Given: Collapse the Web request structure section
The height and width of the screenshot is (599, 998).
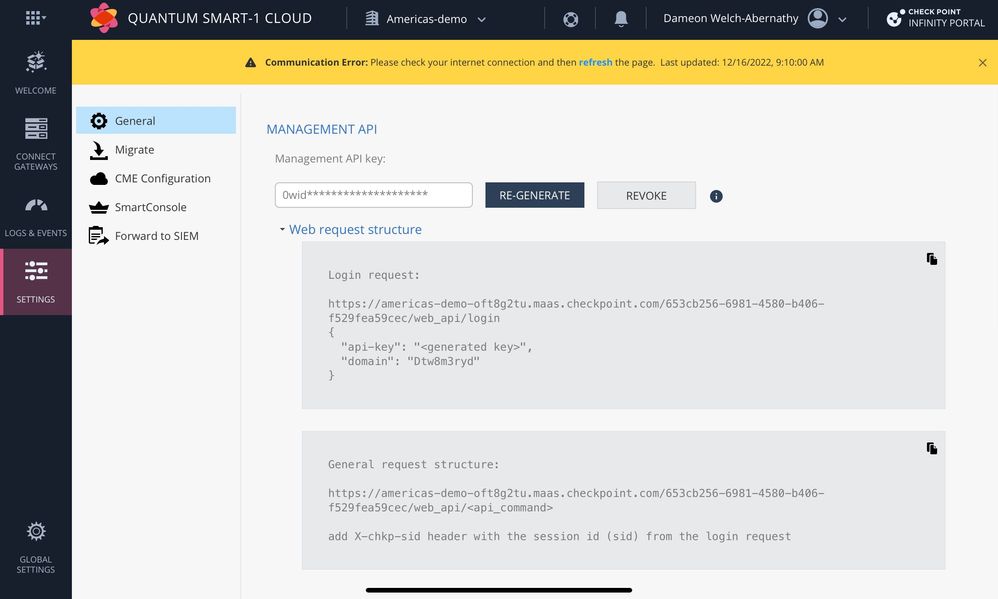Looking at the screenshot, I should (x=350, y=229).
